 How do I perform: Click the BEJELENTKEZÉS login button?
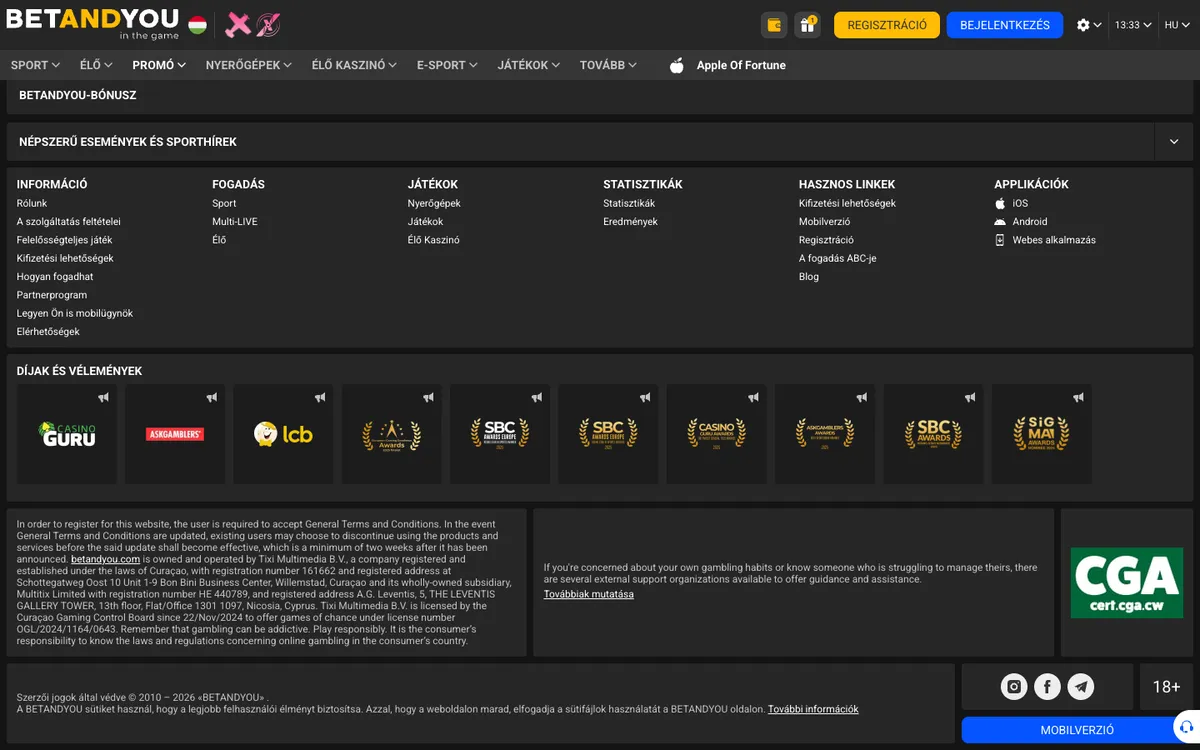pos(1005,25)
